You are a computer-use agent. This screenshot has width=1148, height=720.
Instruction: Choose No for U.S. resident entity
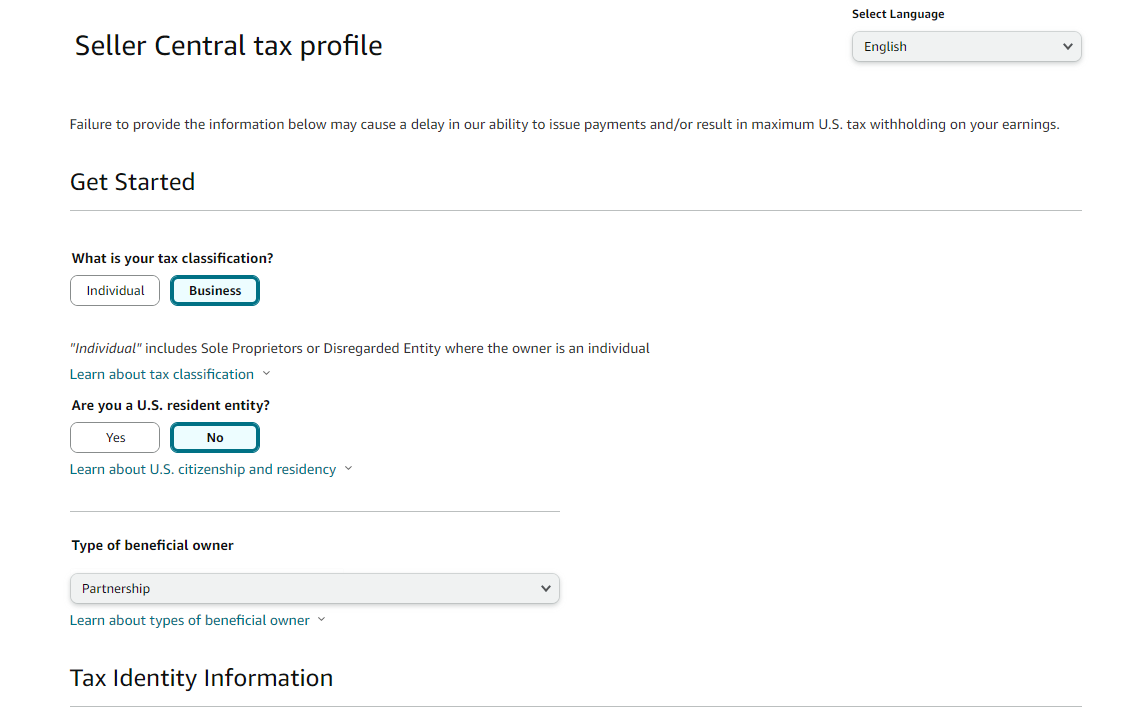pos(215,438)
